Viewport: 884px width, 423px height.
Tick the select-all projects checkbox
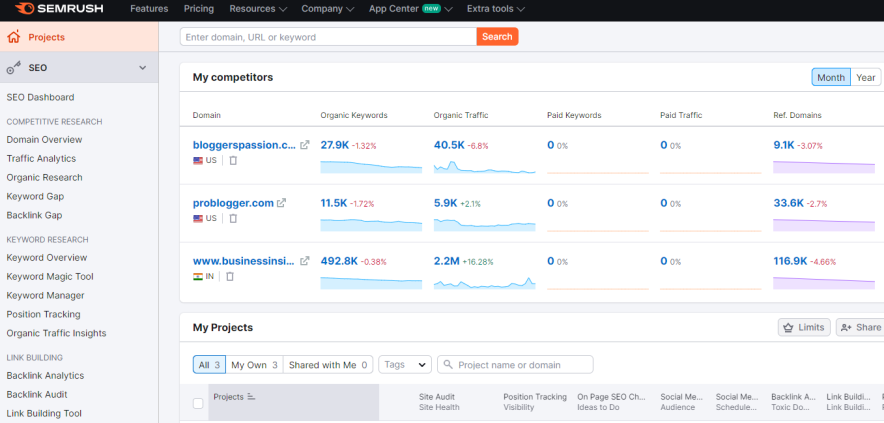pyautogui.click(x=198, y=403)
